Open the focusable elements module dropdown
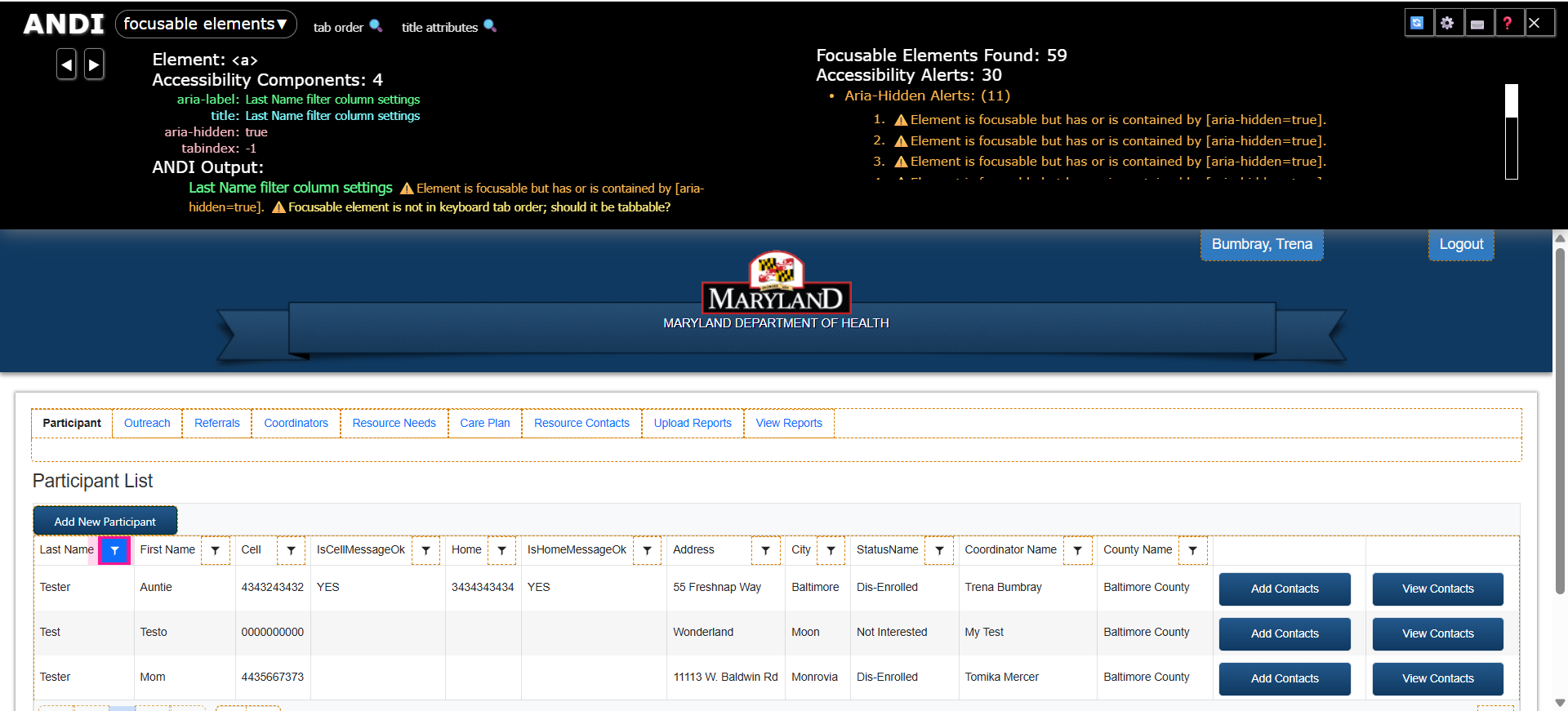The height and width of the screenshot is (711, 1568). coord(206,24)
